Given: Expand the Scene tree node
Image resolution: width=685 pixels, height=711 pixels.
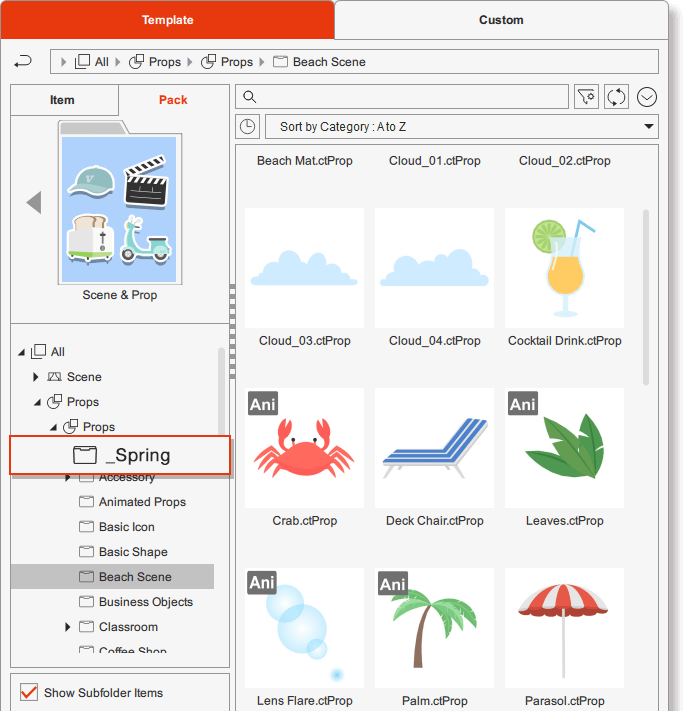Looking at the screenshot, I should coord(36,377).
